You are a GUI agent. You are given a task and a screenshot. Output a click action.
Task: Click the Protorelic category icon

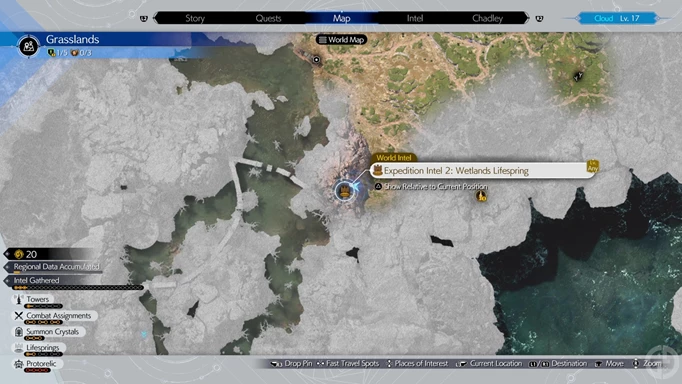click(x=19, y=364)
